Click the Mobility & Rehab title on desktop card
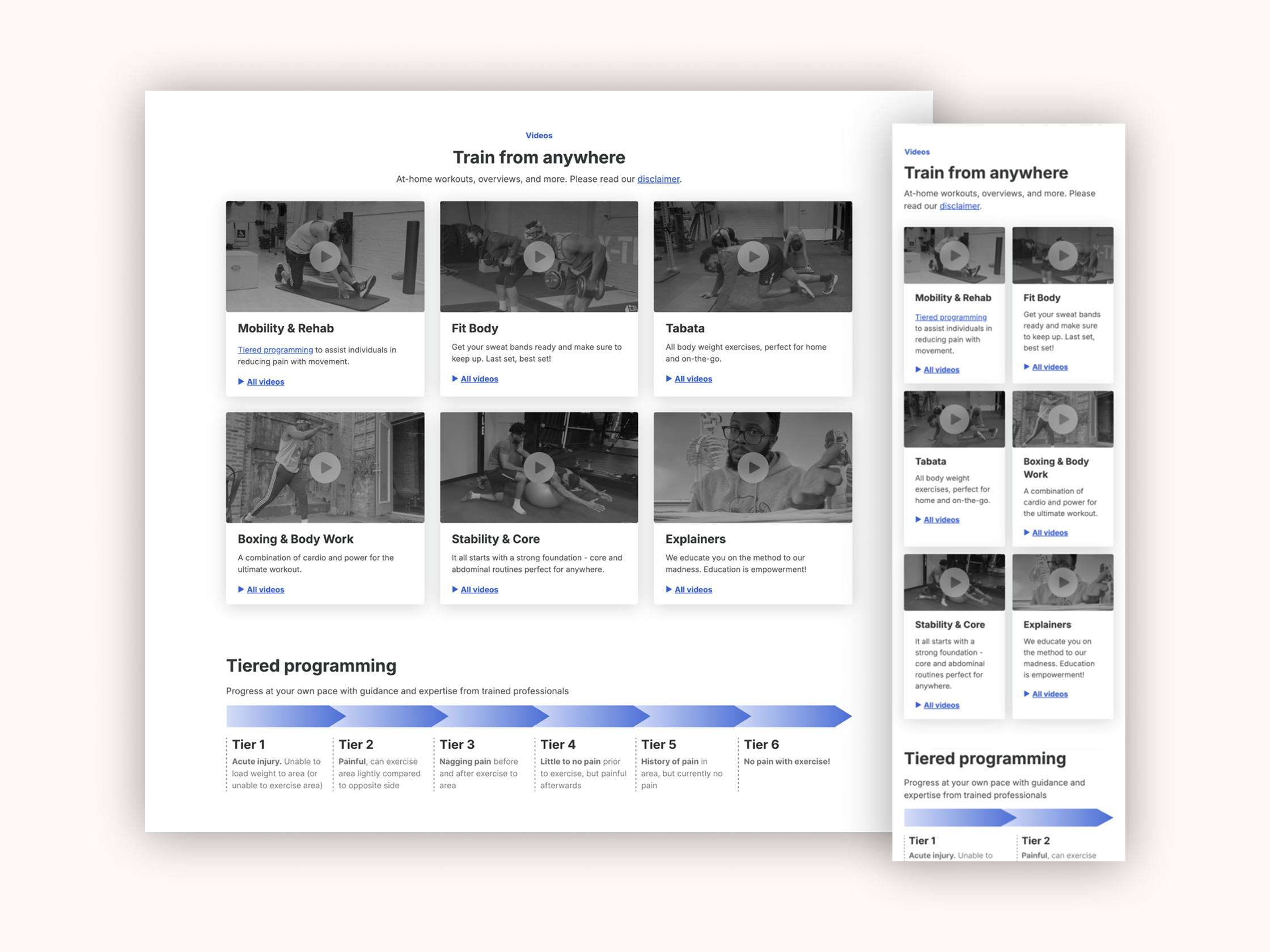This screenshot has width=1270, height=952. (x=285, y=328)
